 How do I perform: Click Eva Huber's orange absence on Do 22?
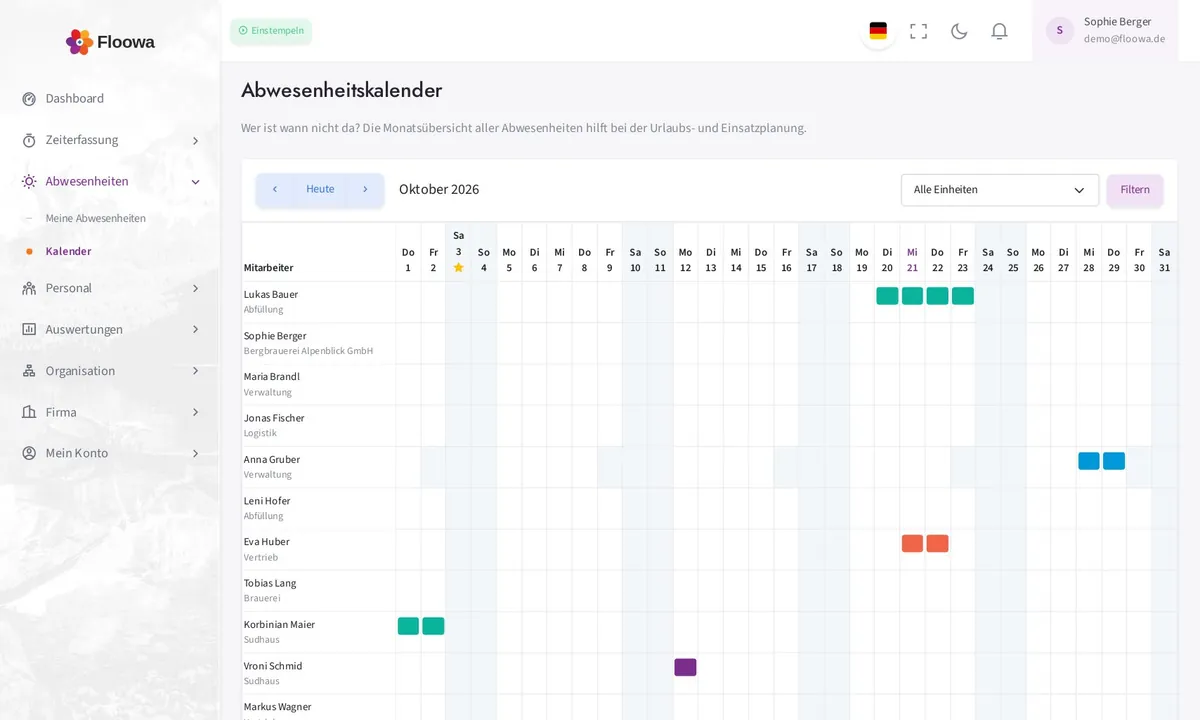[937, 544]
